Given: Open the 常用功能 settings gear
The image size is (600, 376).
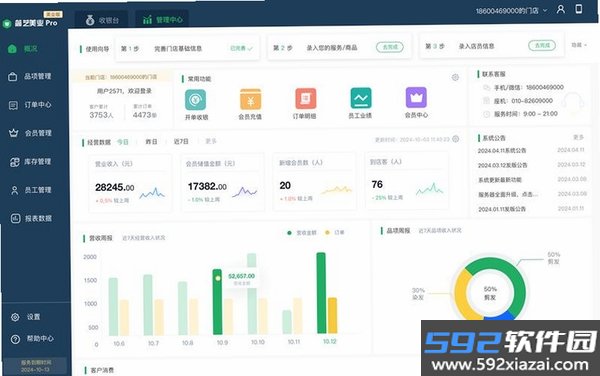Looking at the screenshot, I should click(x=455, y=78).
